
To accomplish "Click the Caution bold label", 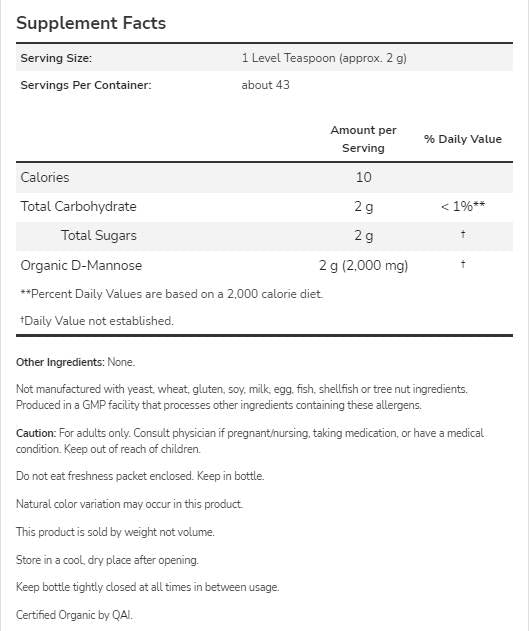I will pyautogui.click(x=36, y=433).
